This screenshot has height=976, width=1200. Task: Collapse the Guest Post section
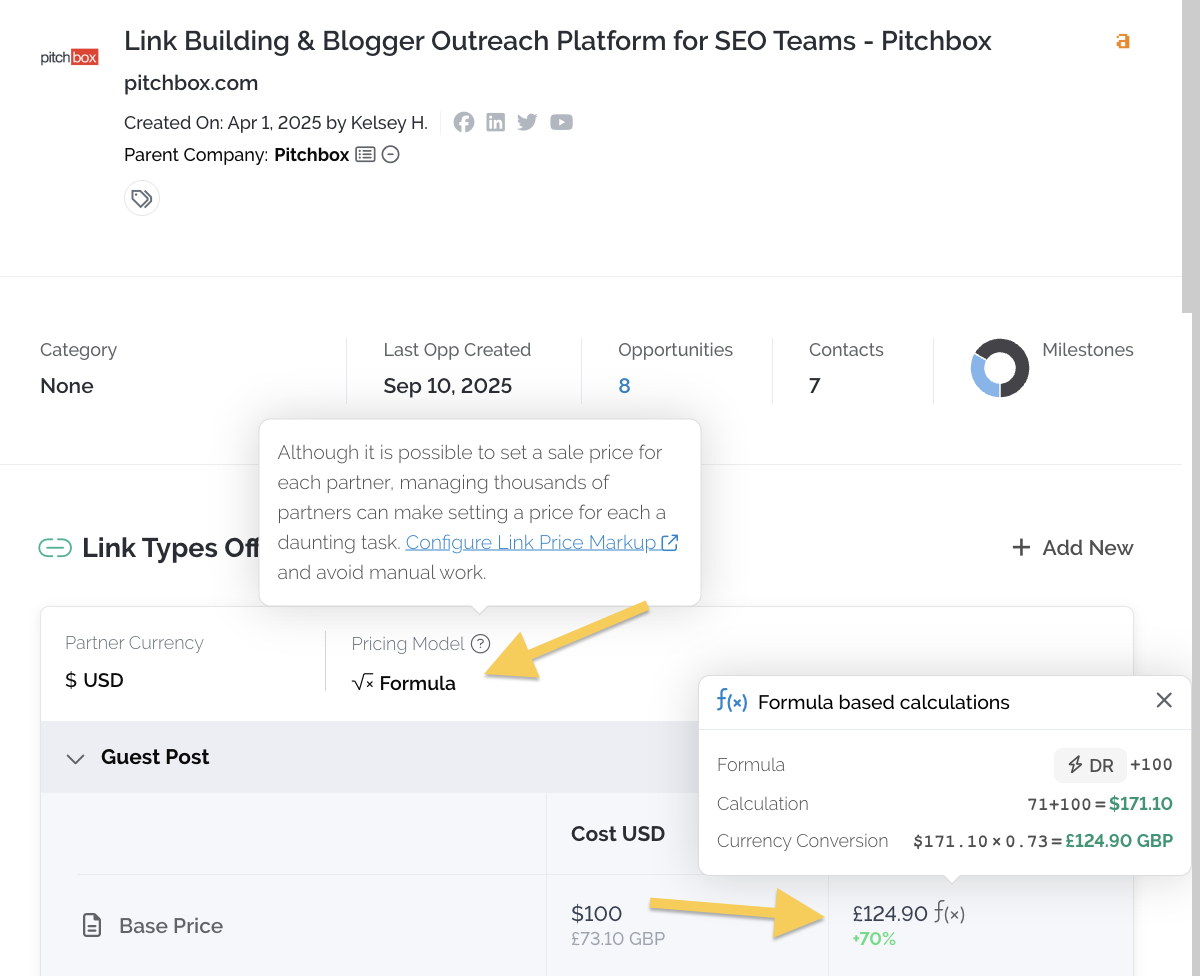(x=75, y=758)
